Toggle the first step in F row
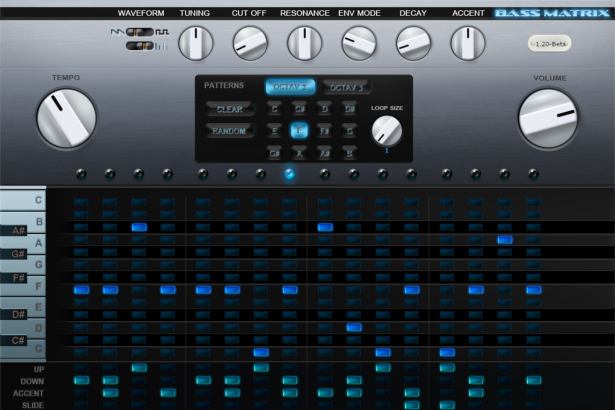This screenshot has height=410, width=615. [x=82, y=289]
